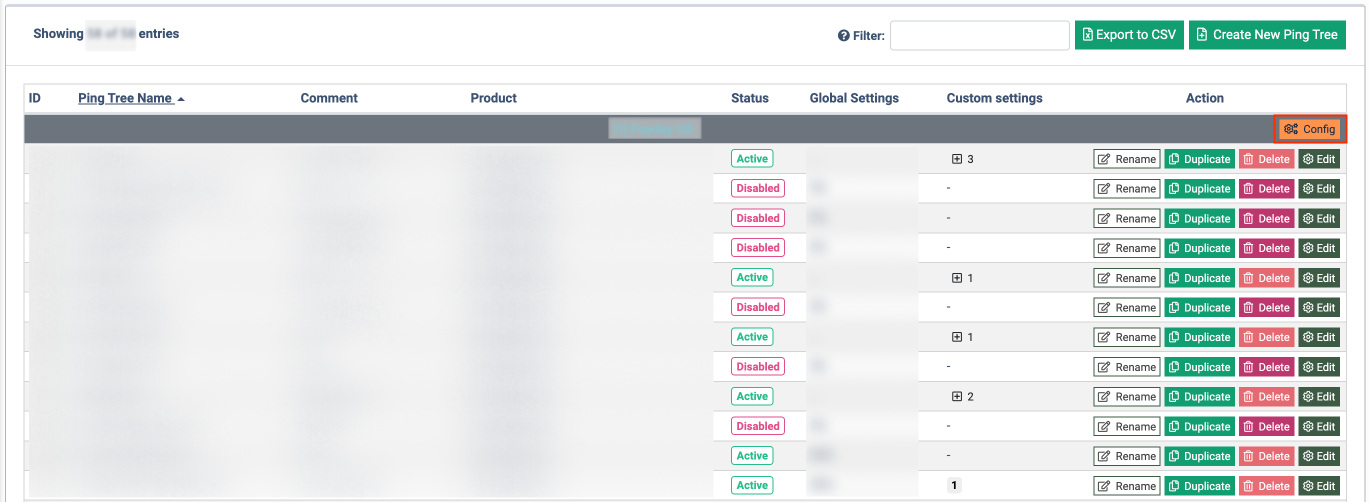Expand the fifth row's custom settings plus box

tap(957, 278)
